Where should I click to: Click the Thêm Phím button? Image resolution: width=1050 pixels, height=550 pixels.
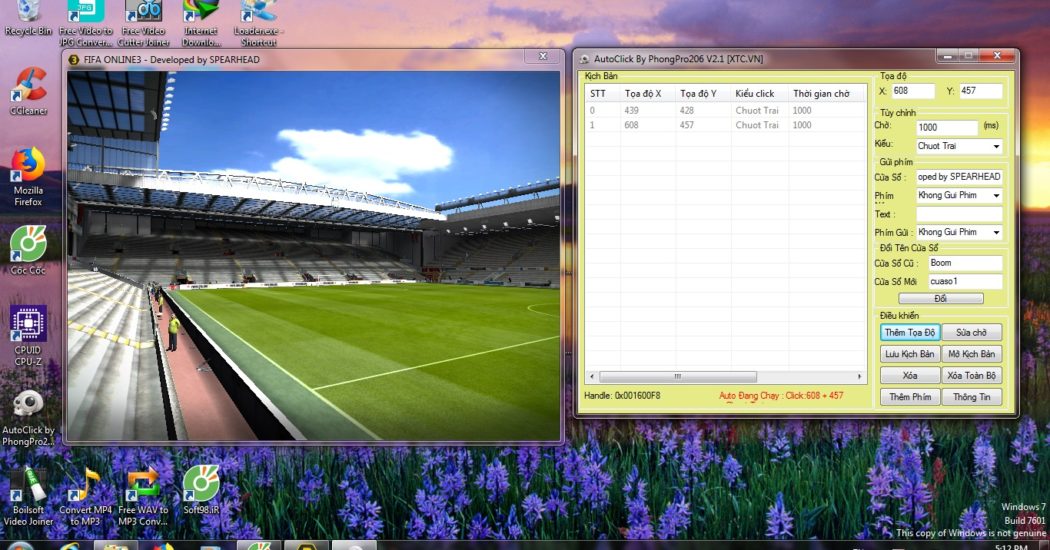[x=910, y=397]
